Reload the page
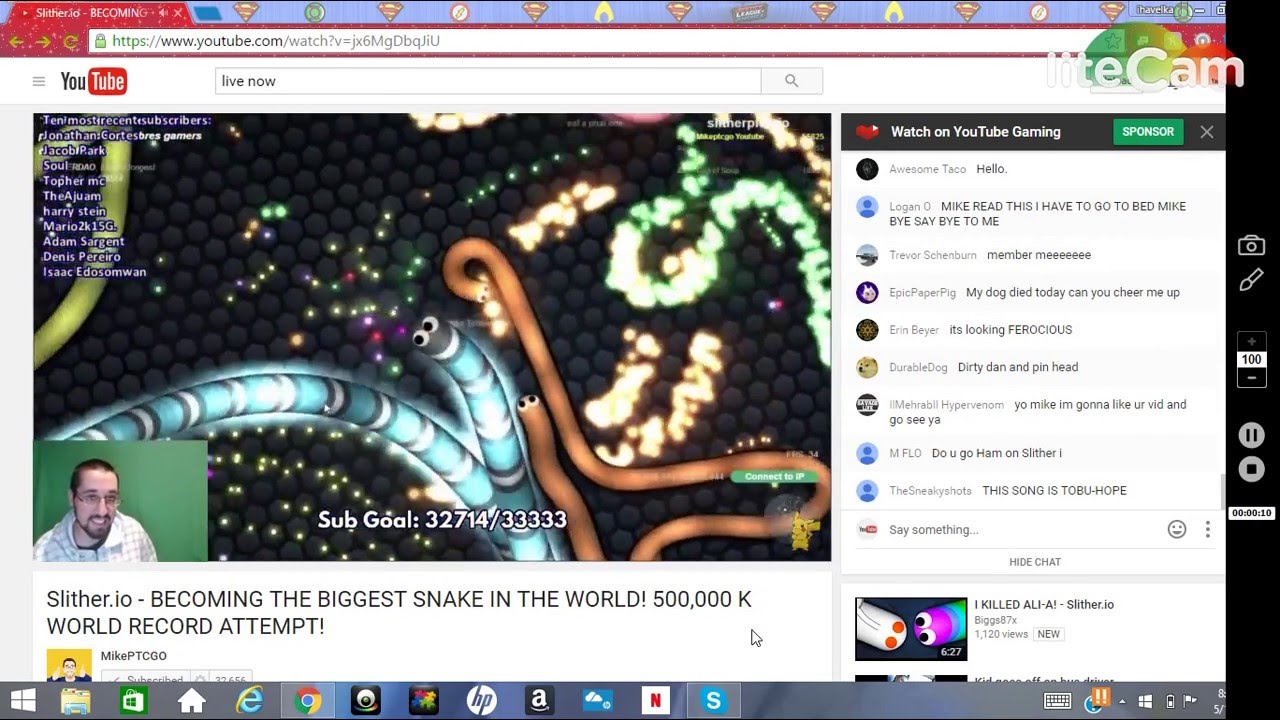This screenshot has width=1280, height=720. pos(70,41)
